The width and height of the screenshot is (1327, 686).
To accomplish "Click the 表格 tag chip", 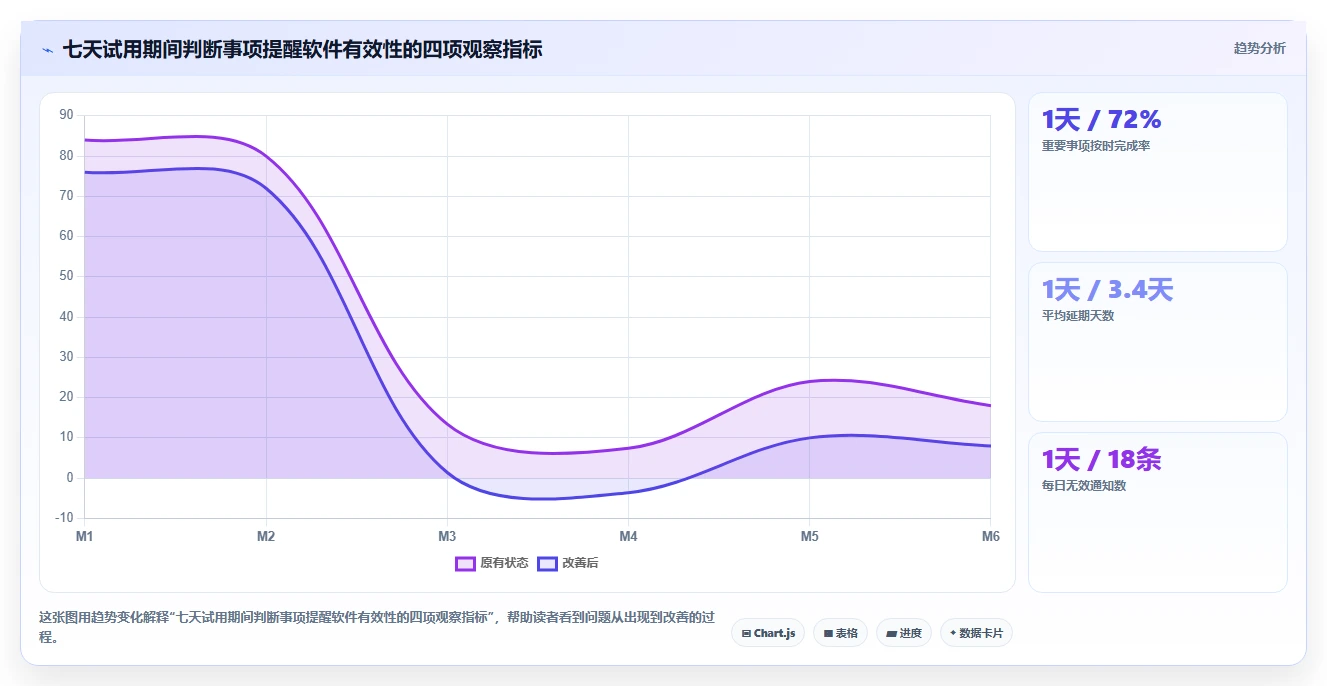I will click(840, 633).
